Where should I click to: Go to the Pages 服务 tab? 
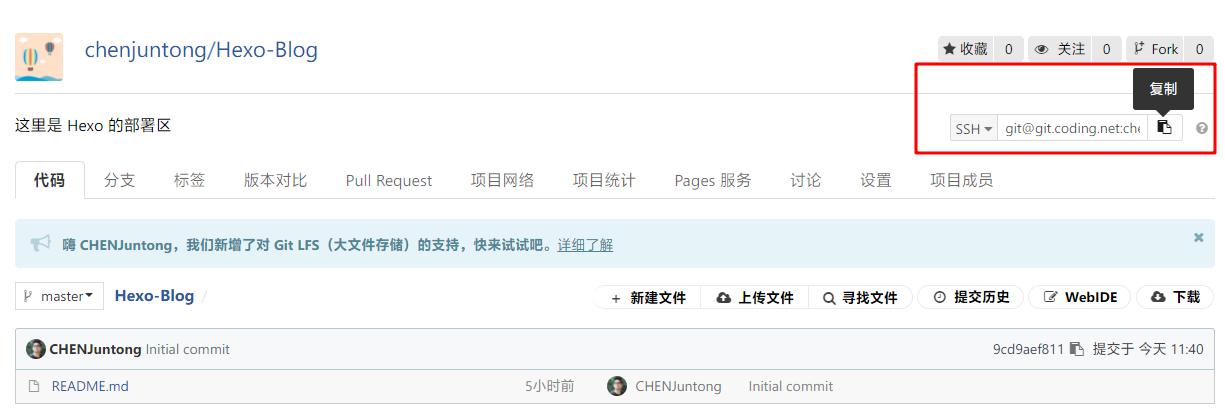tap(713, 180)
